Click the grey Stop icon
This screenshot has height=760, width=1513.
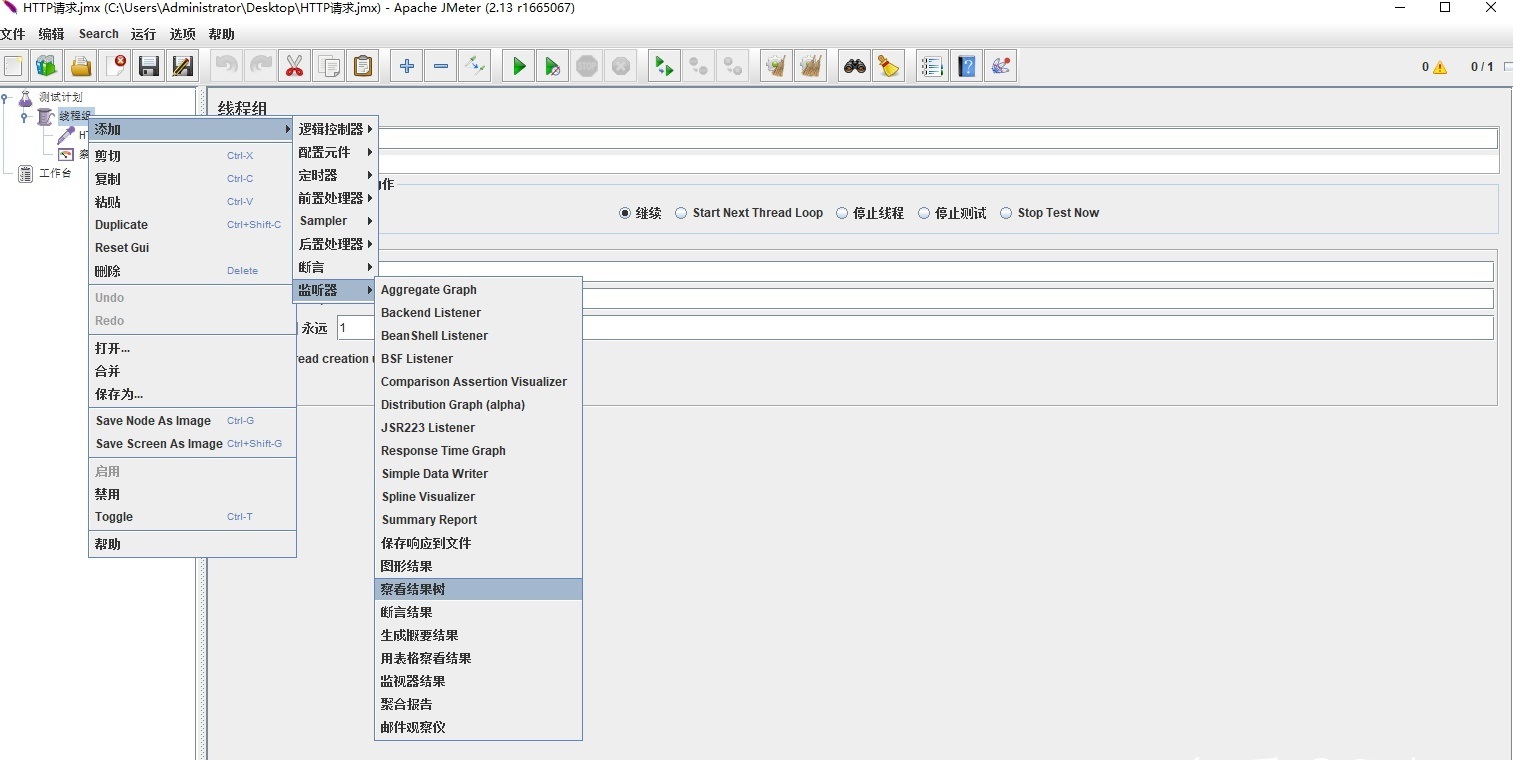tap(587, 66)
